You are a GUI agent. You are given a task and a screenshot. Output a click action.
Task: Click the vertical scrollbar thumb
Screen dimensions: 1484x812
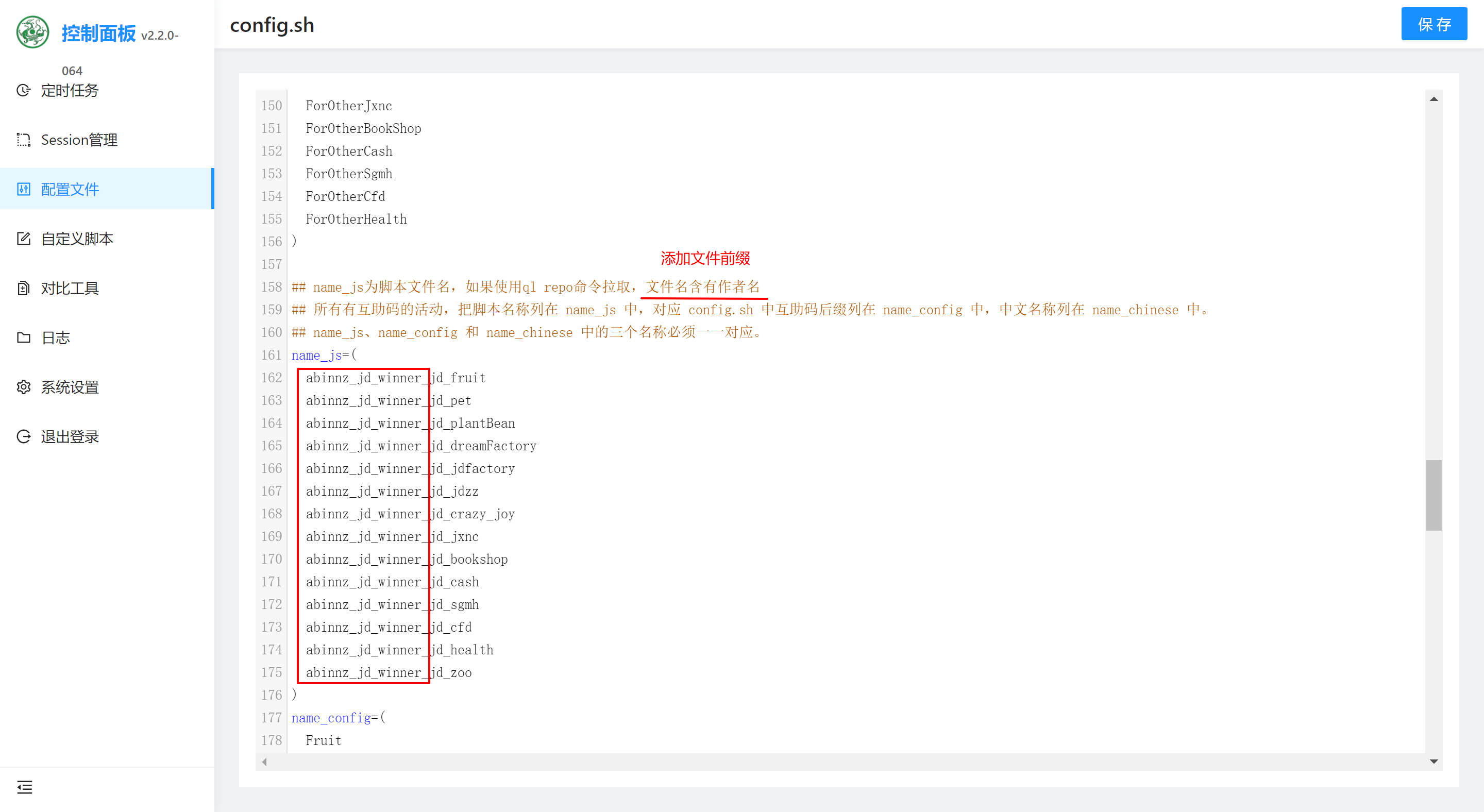coord(1434,495)
